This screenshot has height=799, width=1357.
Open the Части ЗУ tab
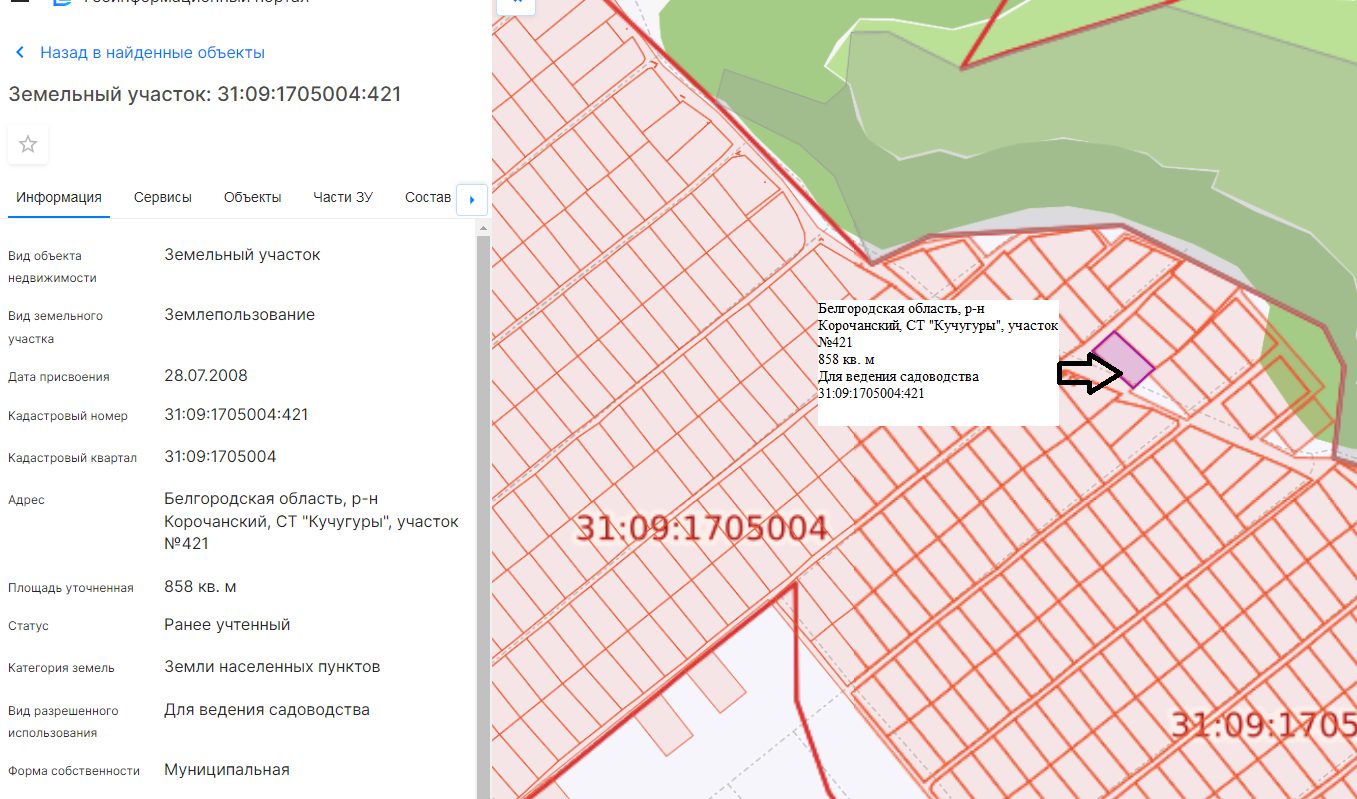pos(343,197)
